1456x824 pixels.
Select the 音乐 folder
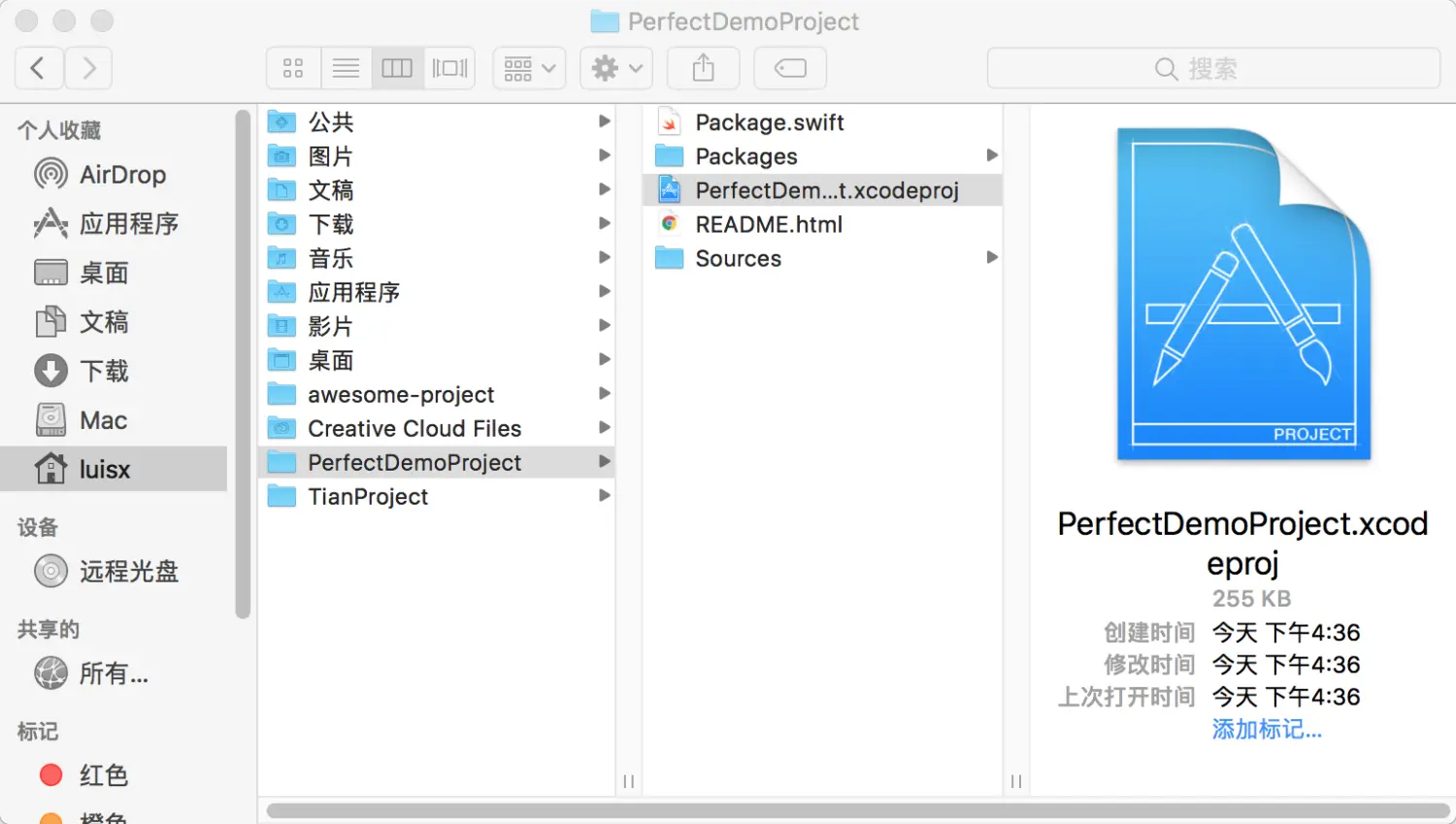(x=437, y=258)
